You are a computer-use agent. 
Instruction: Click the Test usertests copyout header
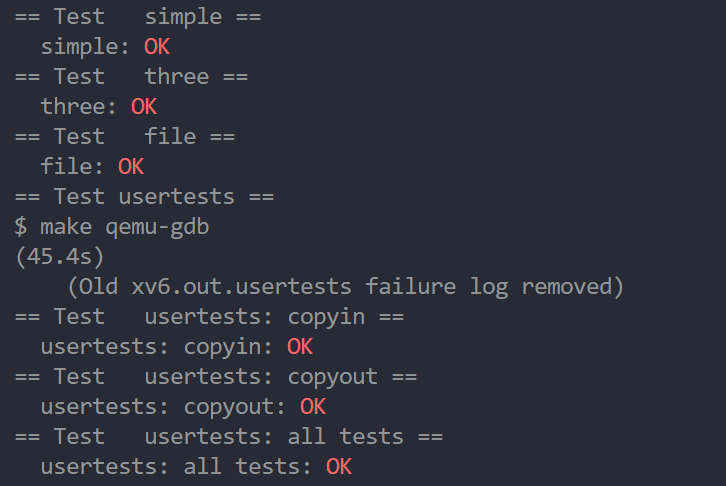coord(216,377)
